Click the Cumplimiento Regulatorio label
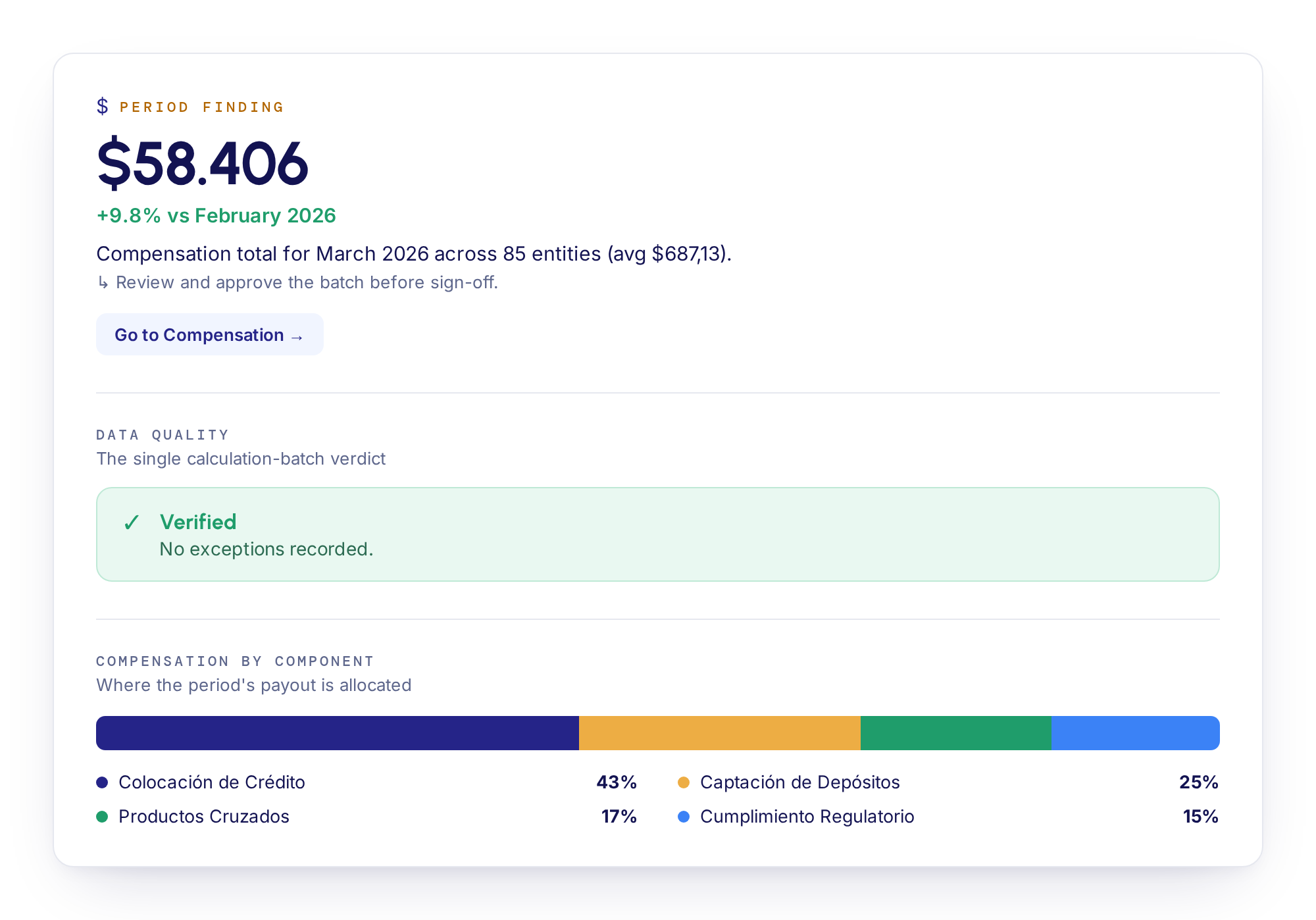 point(807,817)
